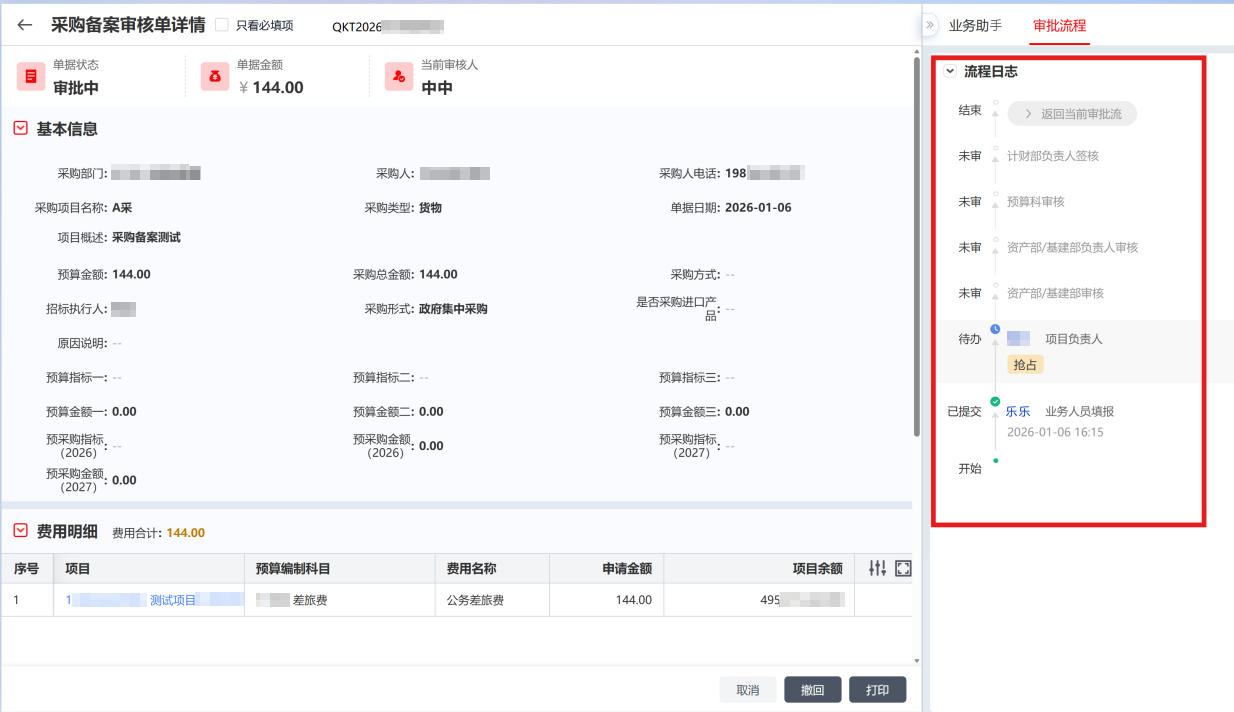Click the fullscreen expand table icon
This screenshot has width=1234, height=712.
(x=903, y=568)
